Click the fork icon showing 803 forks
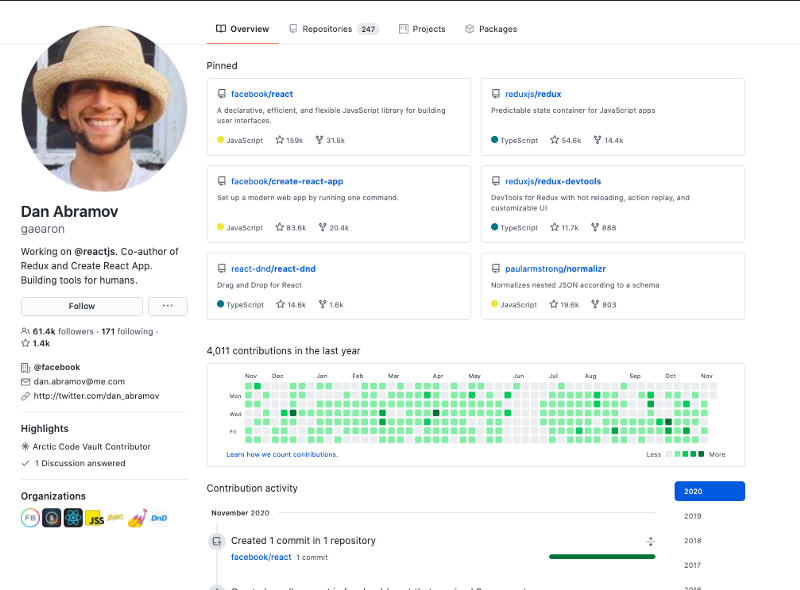Viewport: 800px width, 590px height. pyautogui.click(x=595, y=304)
